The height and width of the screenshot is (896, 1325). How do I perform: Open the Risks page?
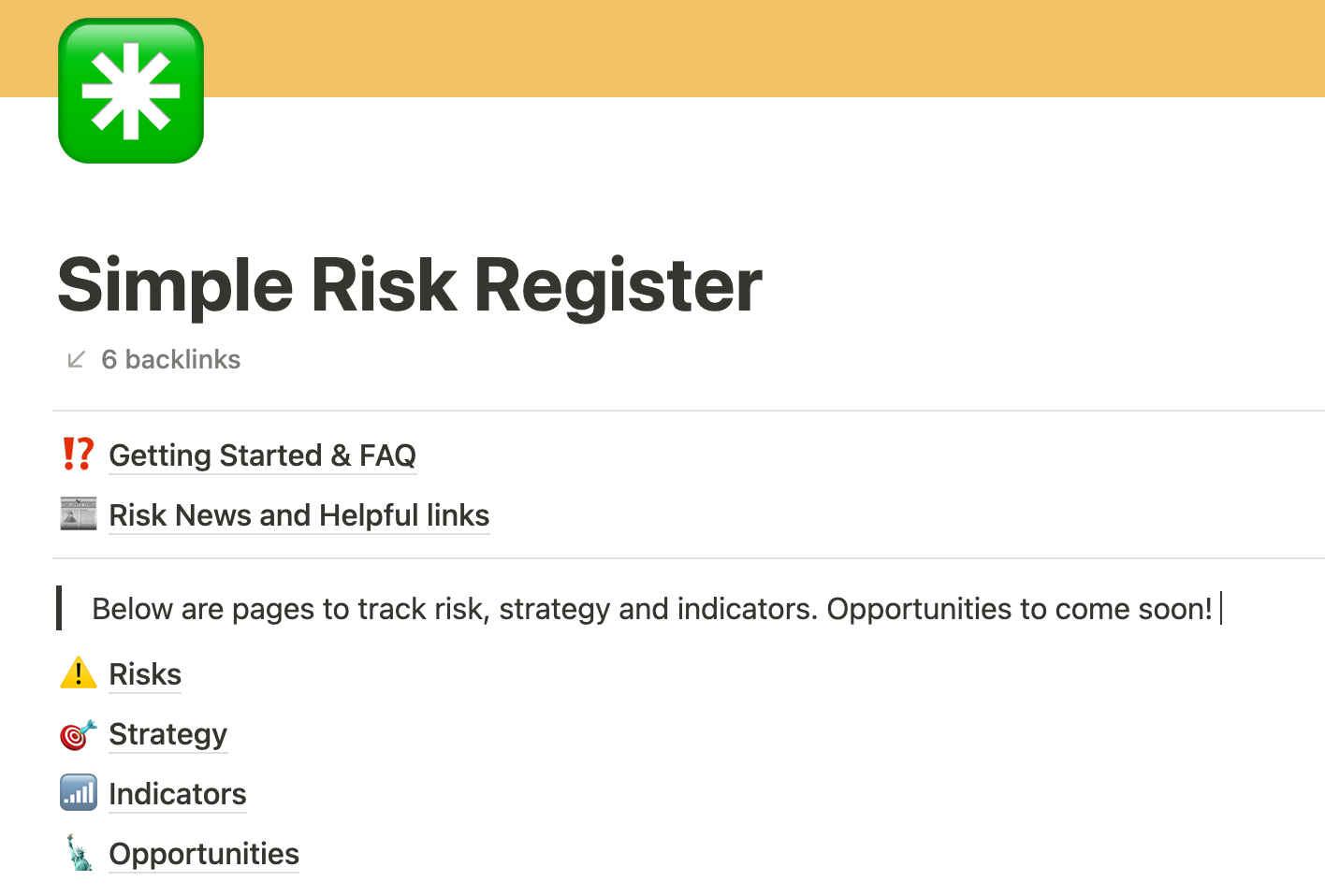[x=145, y=673]
